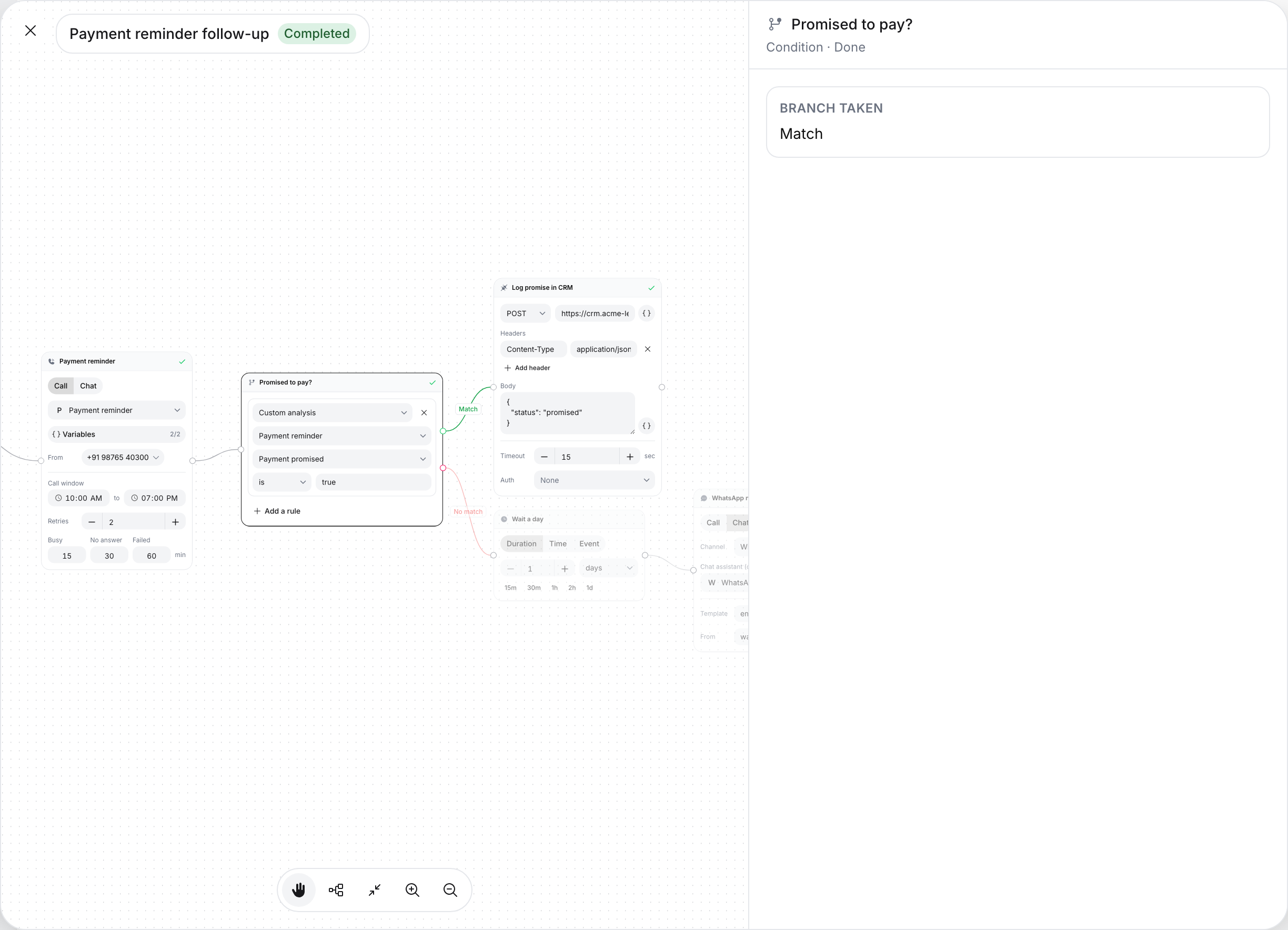
Task: Increase the Wait a day duration
Action: [x=565, y=568]
